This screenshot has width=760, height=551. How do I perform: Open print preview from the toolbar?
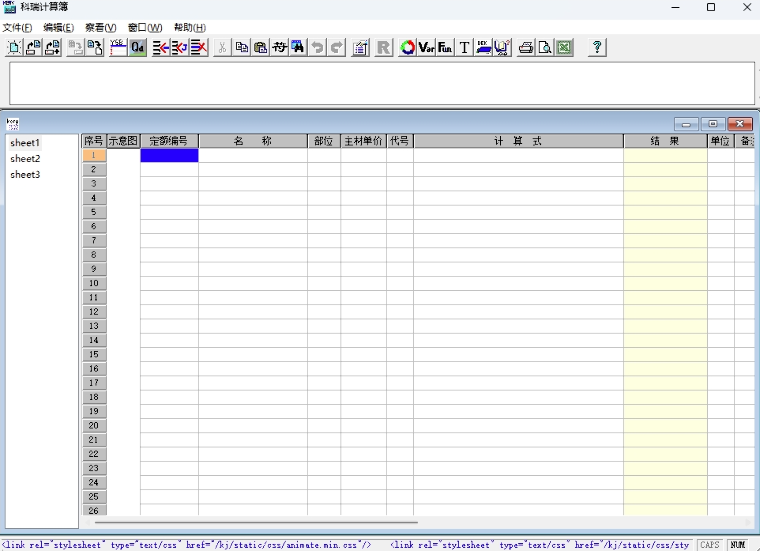(x=545, y=47)
